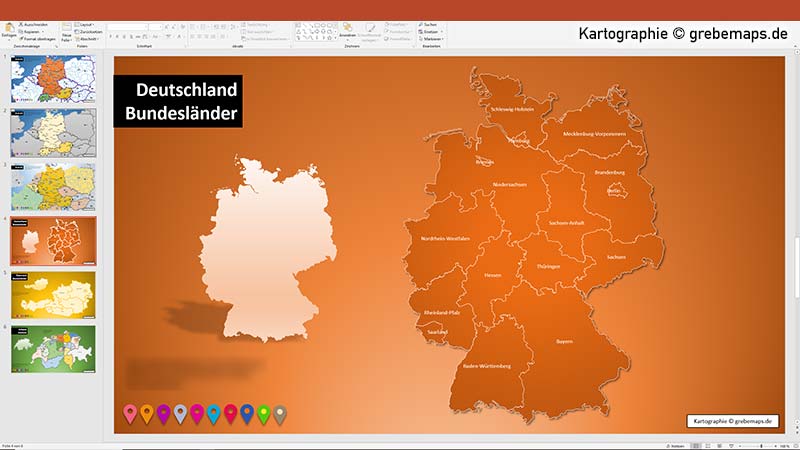Click Zurücksetzen in Folien group
Screen dimensions: 800x450
tap(88, 32)
